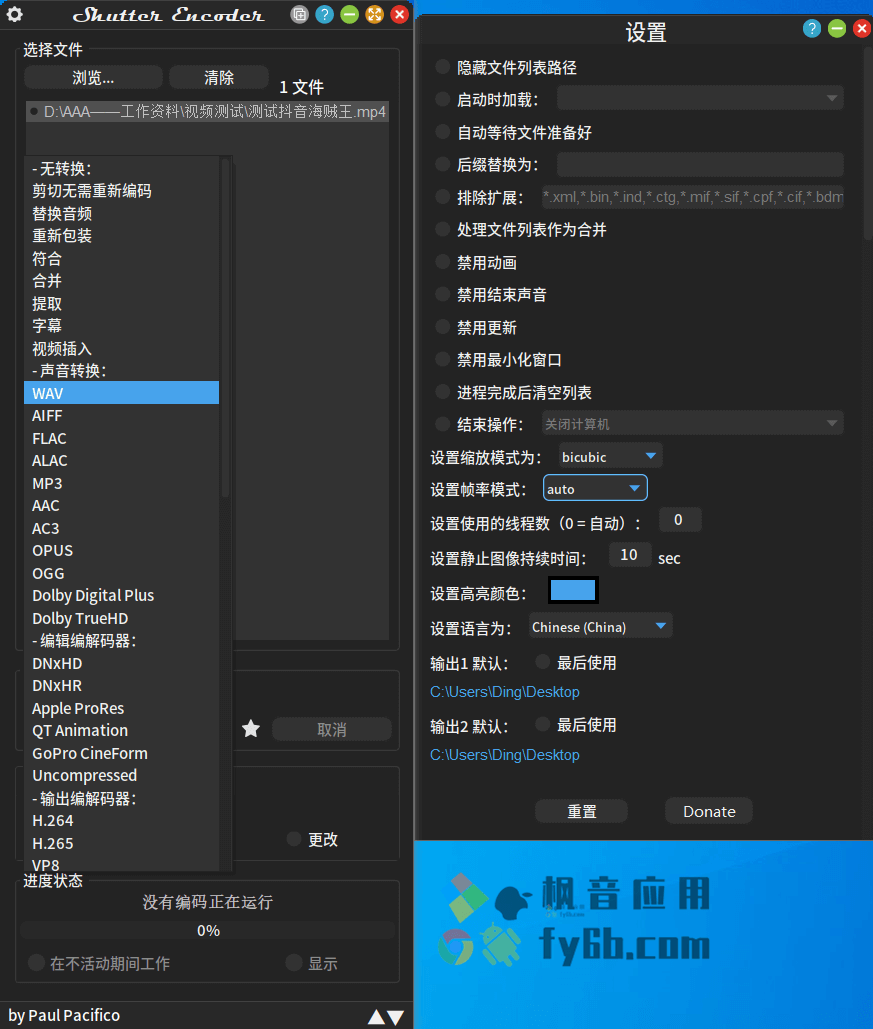
Task: Open 输出2 path C:\Users\Ding\Desktop link
Action: [x=505, y=755]
